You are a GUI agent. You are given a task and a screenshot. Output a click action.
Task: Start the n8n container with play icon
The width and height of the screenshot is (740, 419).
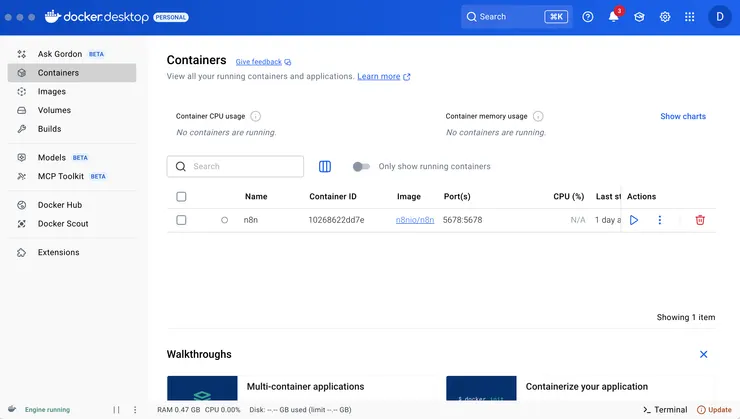[x=634, y=220]
